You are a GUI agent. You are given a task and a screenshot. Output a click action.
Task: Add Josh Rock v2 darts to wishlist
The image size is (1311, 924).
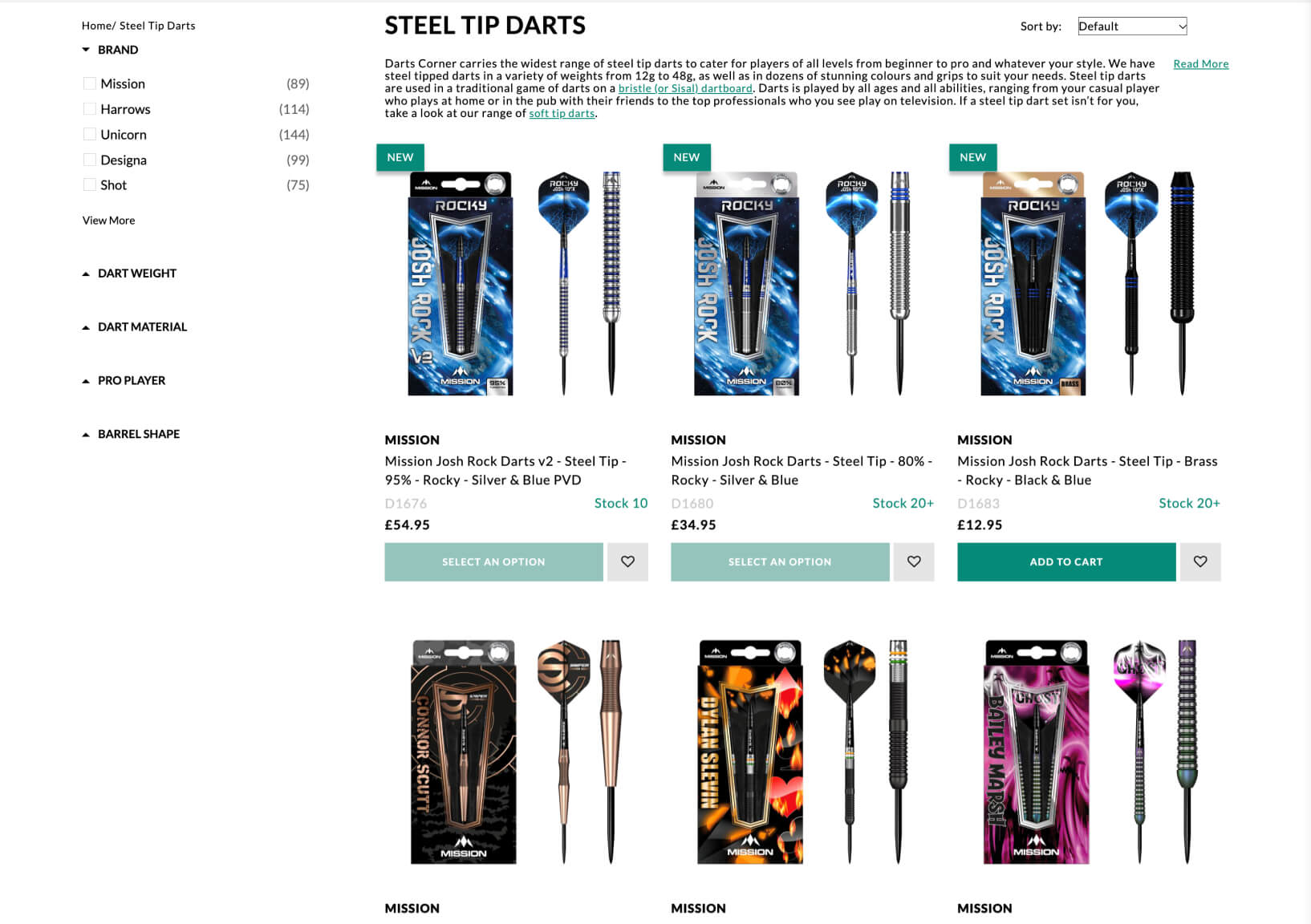[627, 561]
